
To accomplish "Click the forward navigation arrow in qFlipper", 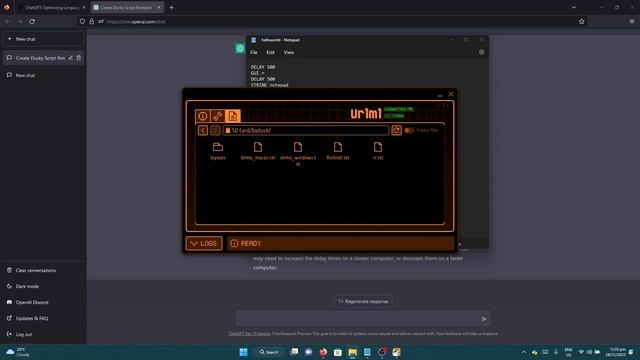I will [x=215, y=130].
